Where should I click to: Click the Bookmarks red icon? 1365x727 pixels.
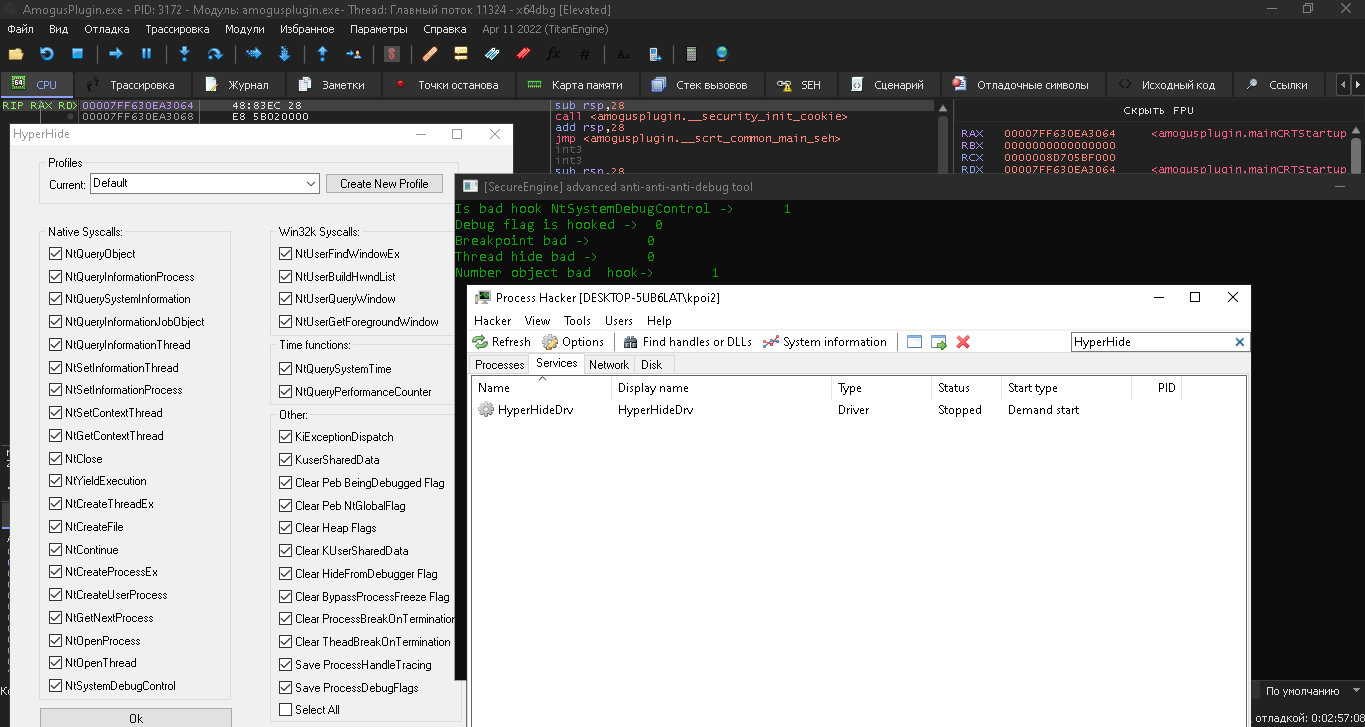(523, 54)
